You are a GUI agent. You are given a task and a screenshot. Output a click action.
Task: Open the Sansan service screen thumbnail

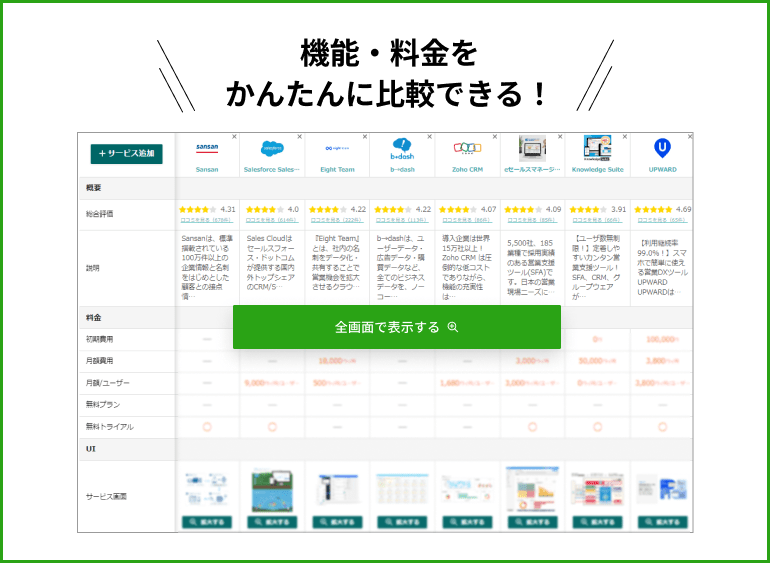click(207, 489)
